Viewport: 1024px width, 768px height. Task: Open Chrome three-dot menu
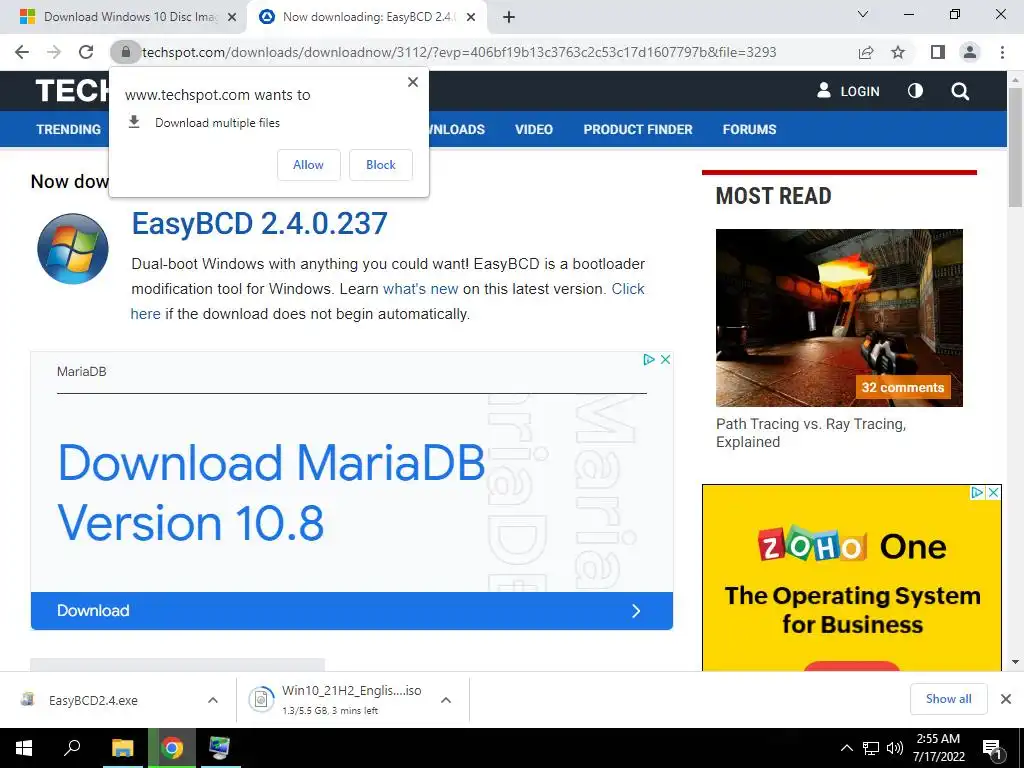(x=1002, y=52)
